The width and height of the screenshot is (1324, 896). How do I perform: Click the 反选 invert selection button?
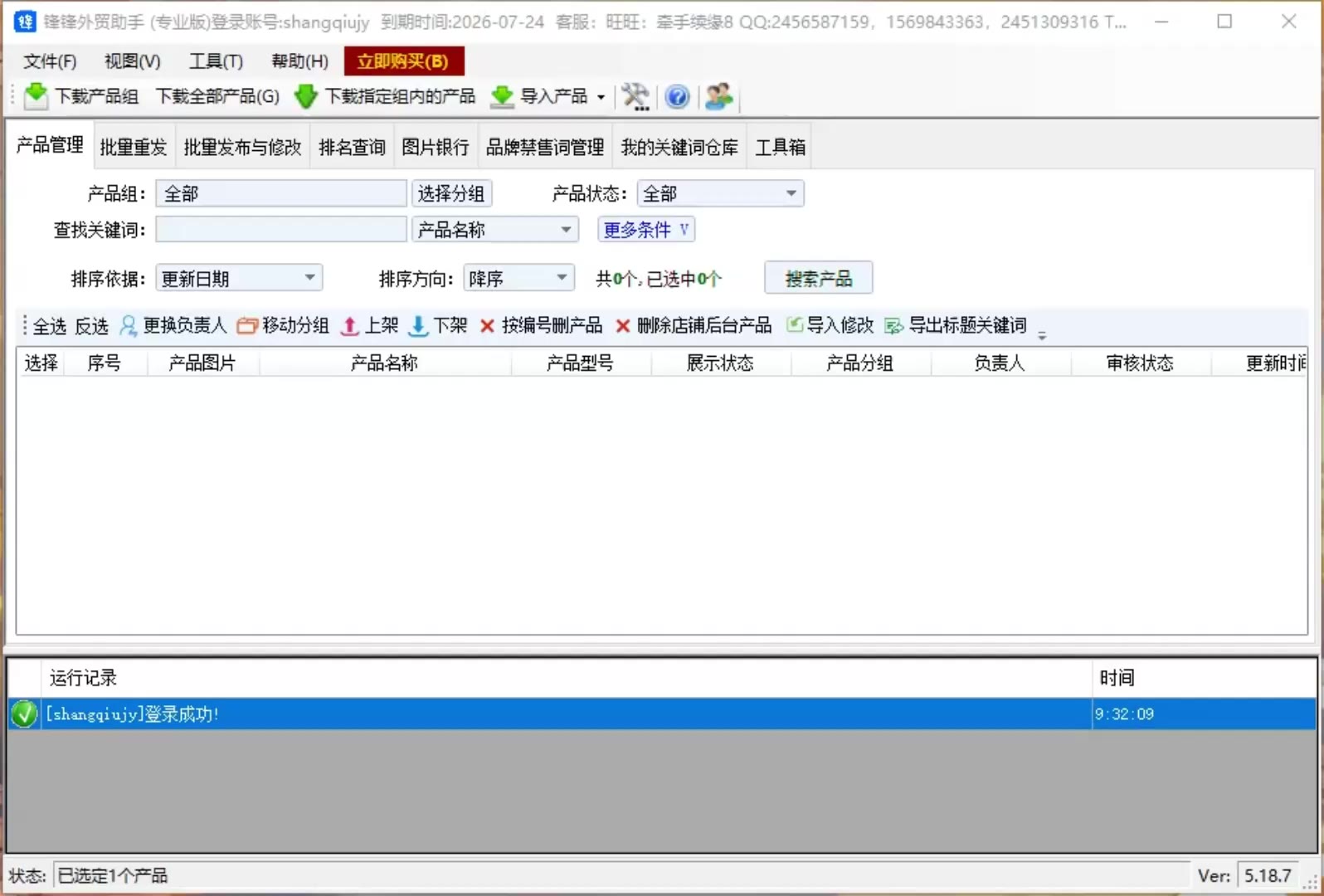91,326
